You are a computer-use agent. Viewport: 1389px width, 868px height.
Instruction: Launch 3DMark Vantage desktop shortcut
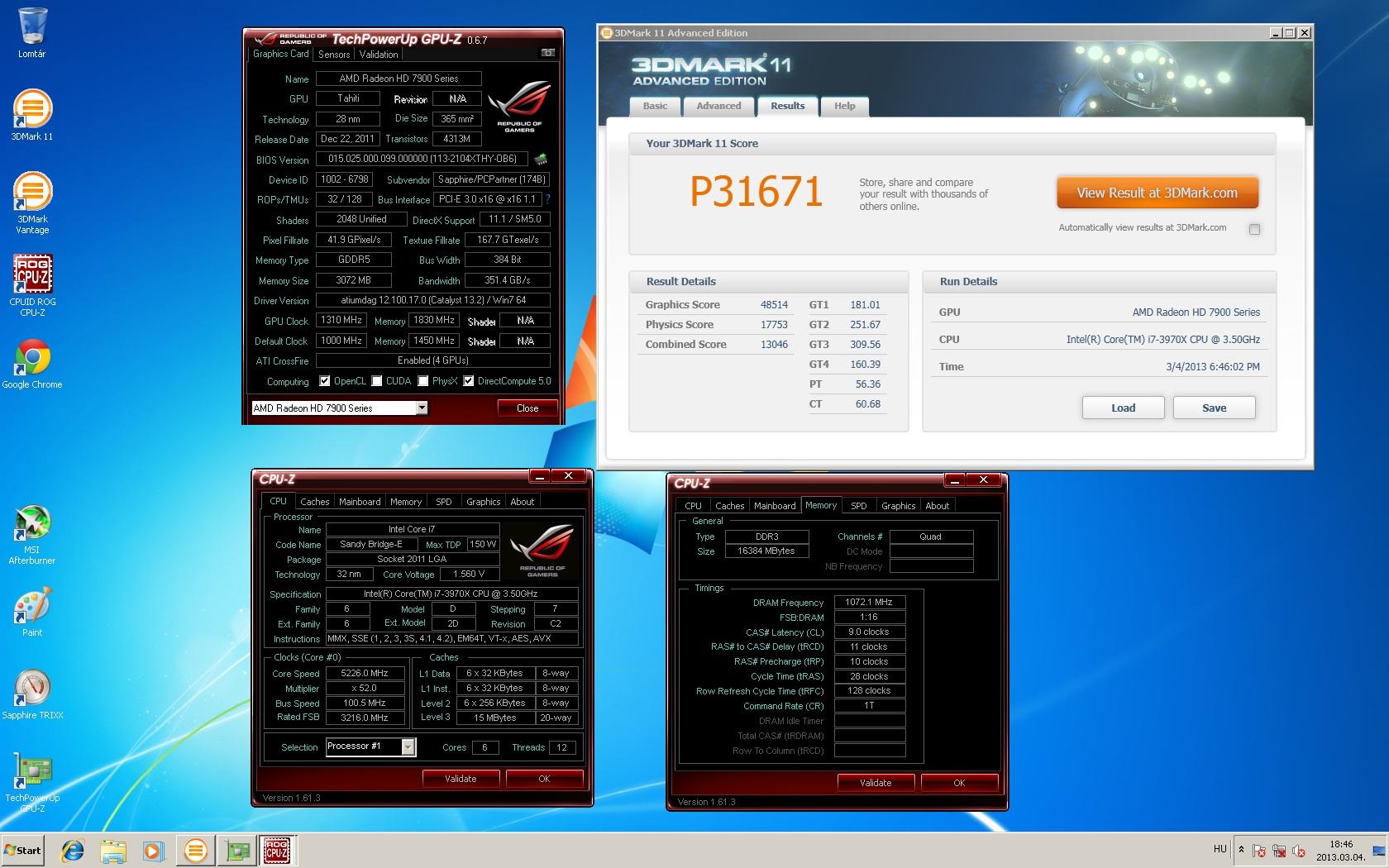click(x=31, y=203)
